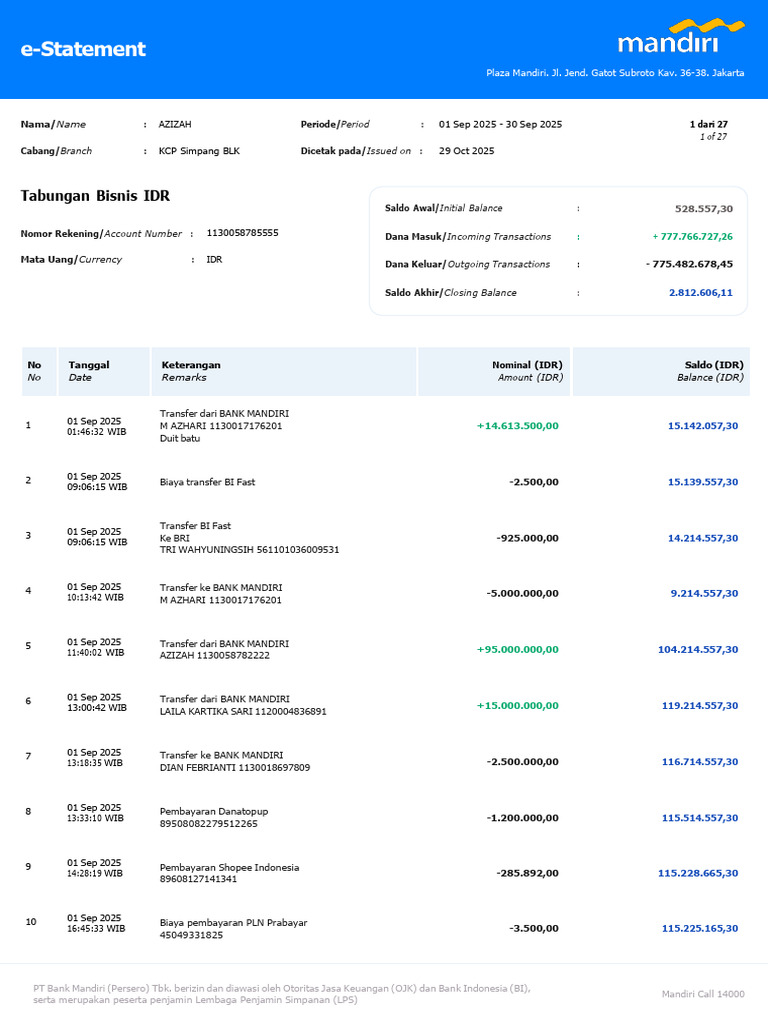The width and height of the screenshot is (768, 1024).
Task: Select amount -2.500,00 in row 2
Action: click(x=534, y=482)
